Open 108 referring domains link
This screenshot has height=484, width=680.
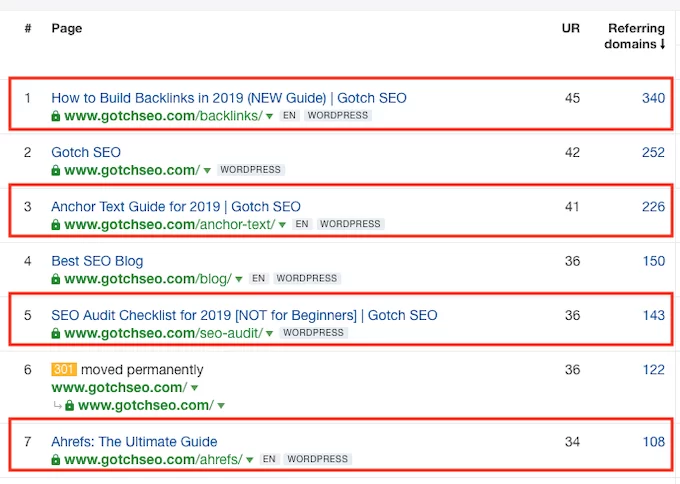[654, 441]
